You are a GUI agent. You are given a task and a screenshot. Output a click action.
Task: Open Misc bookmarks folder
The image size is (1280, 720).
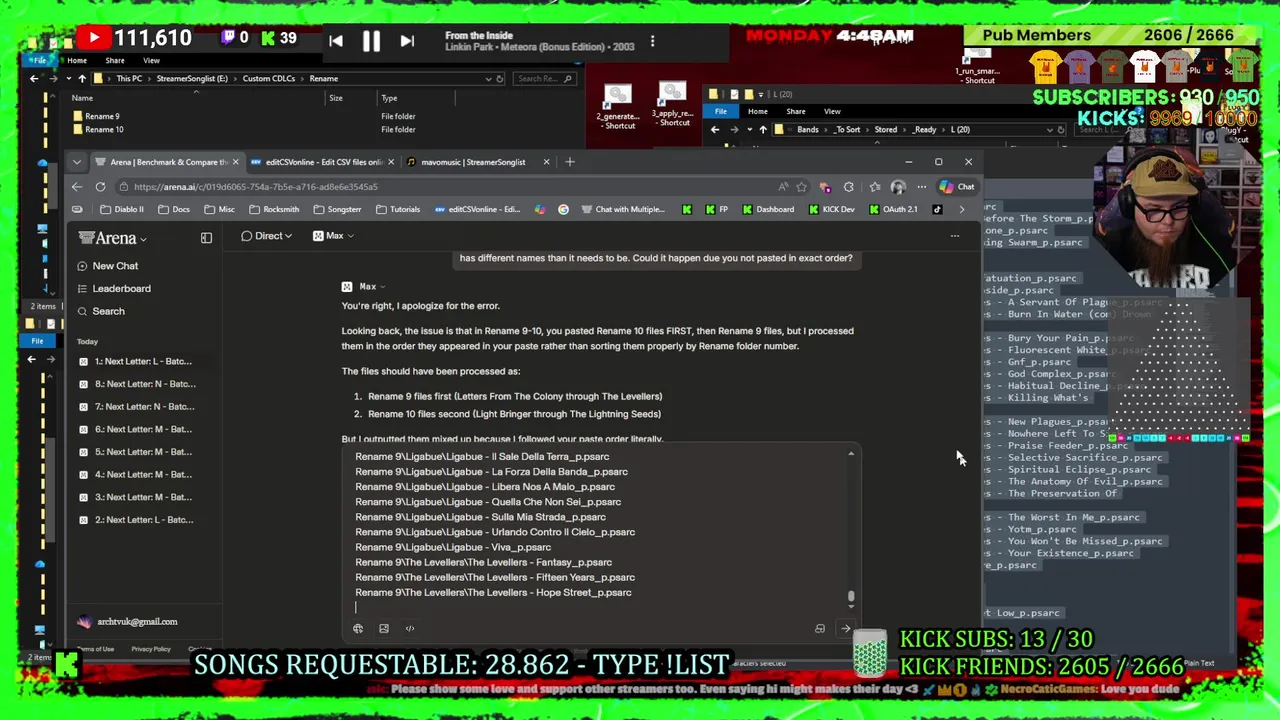point(219,210)
